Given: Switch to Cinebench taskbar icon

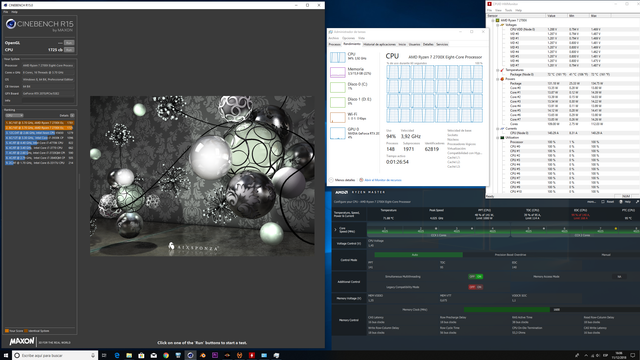Looking at the screenshot, I should tap(190, 356).
